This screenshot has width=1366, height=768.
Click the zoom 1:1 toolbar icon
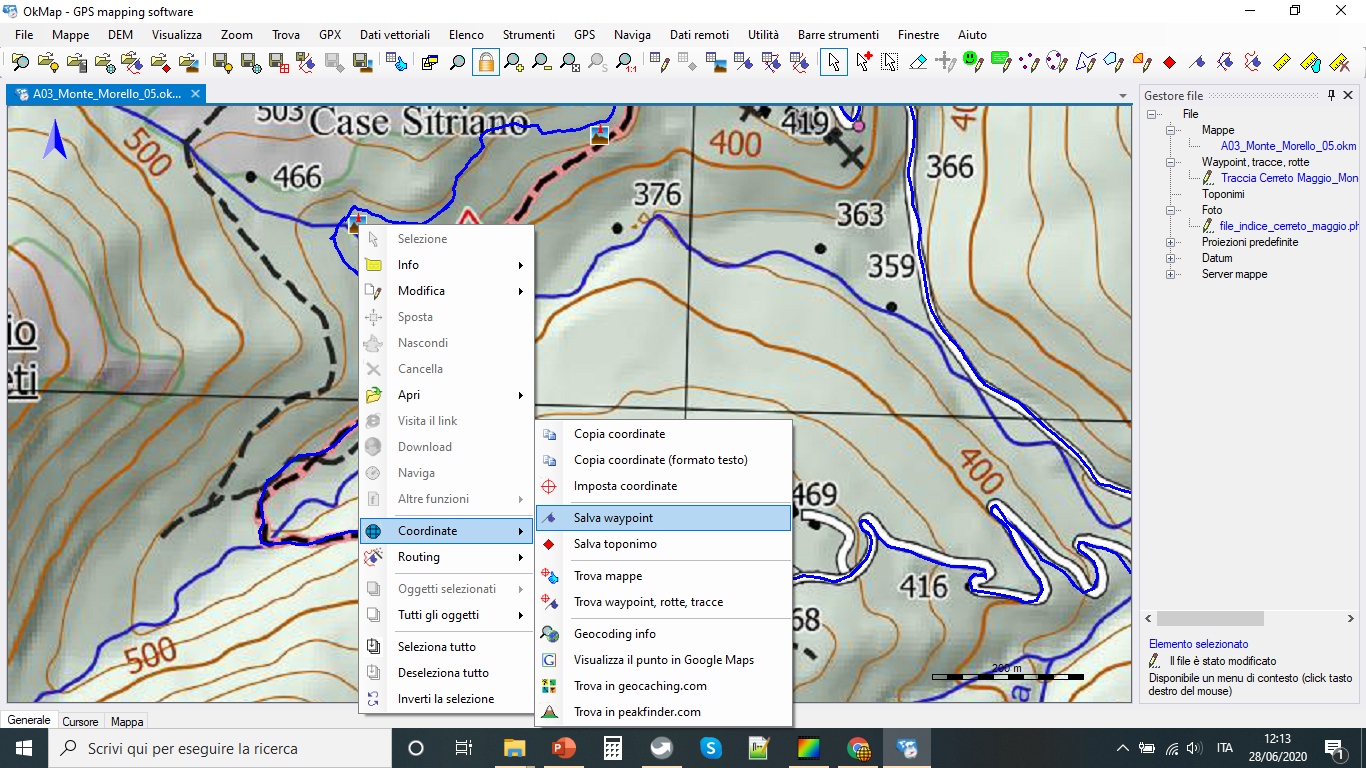626,63
